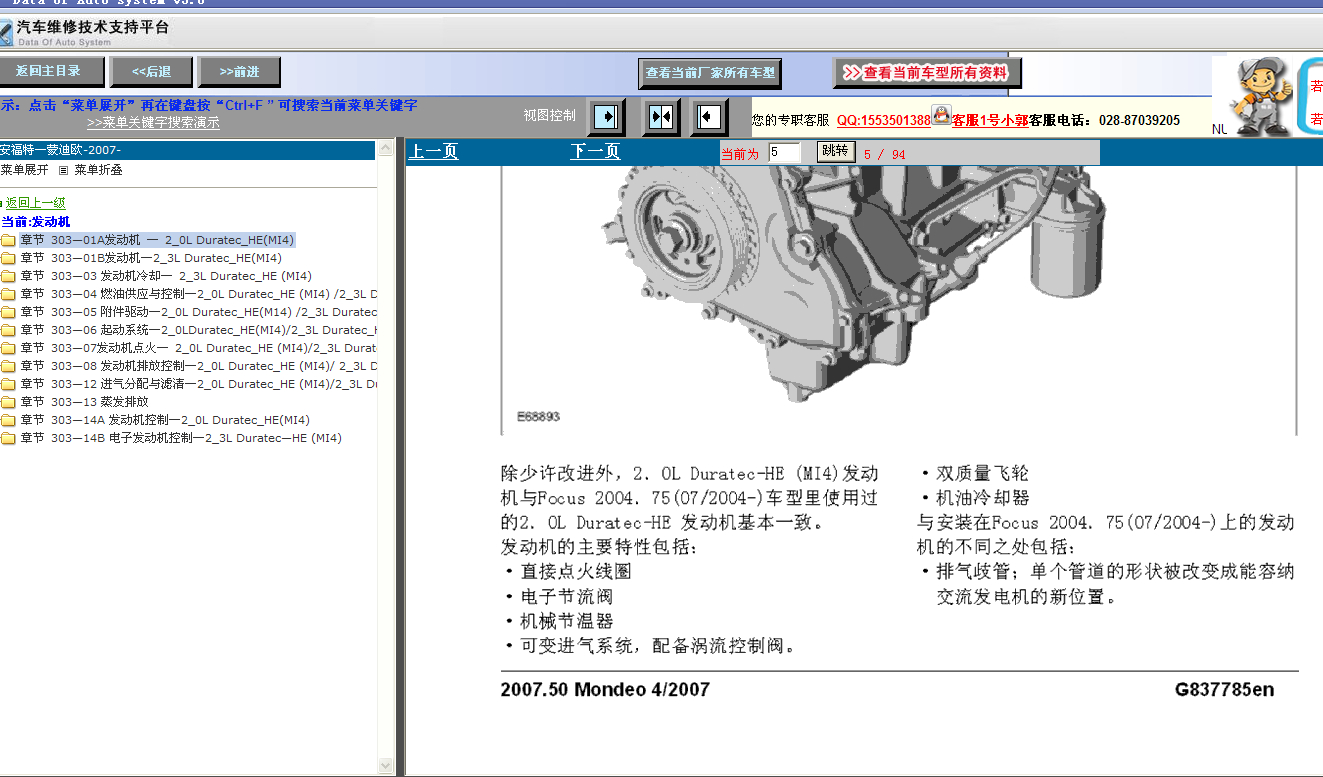Click 2007.50 Mondeo 4/2007 footer text

605,690
